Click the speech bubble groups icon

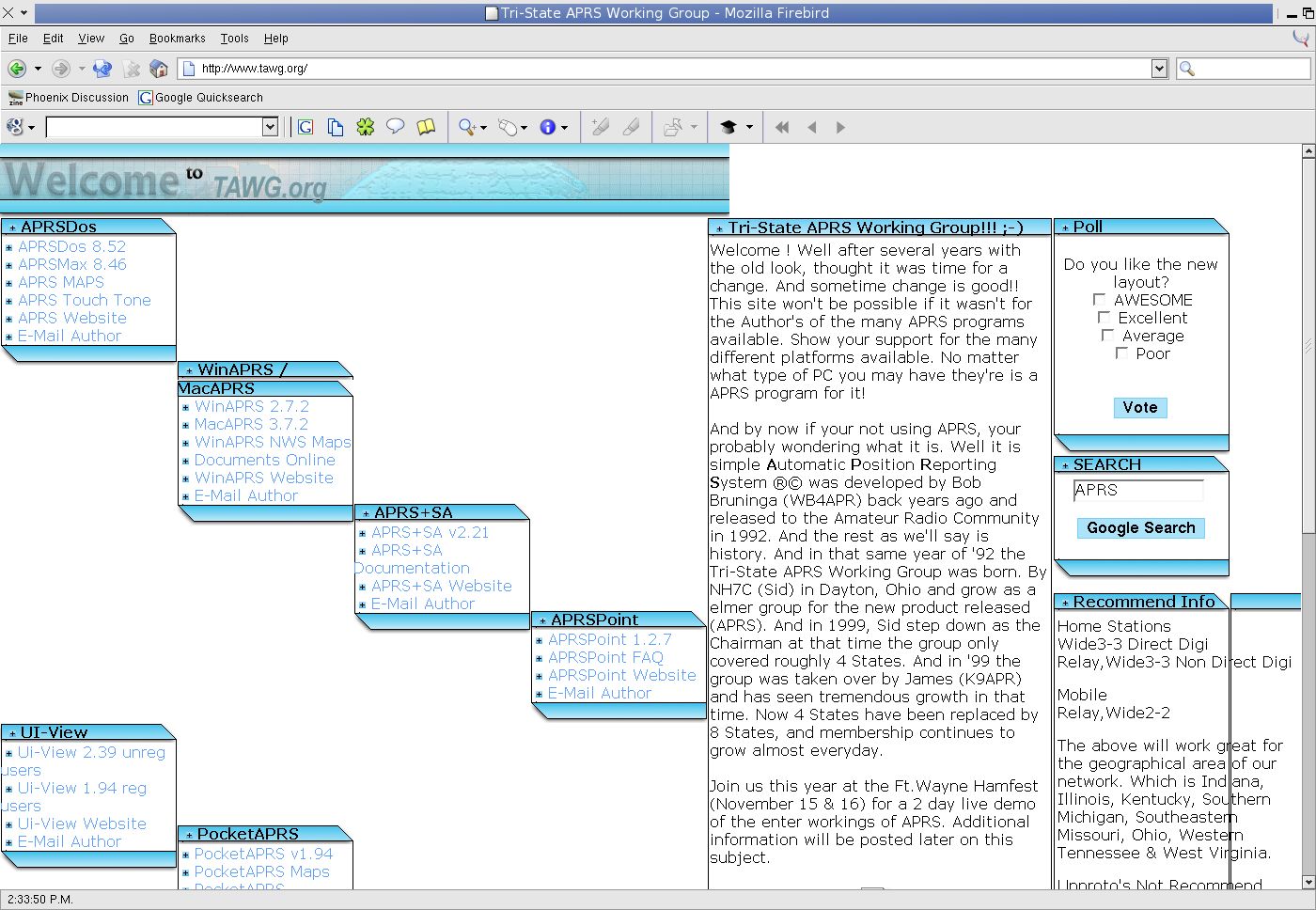tap(396, 126)
